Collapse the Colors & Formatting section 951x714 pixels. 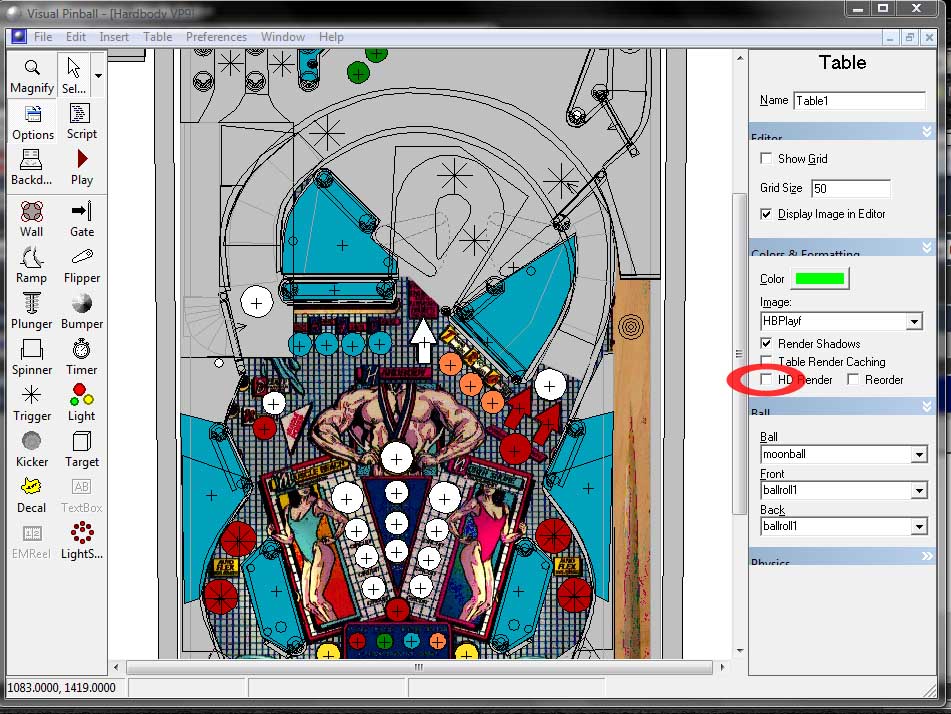click(x=926, y=247)
